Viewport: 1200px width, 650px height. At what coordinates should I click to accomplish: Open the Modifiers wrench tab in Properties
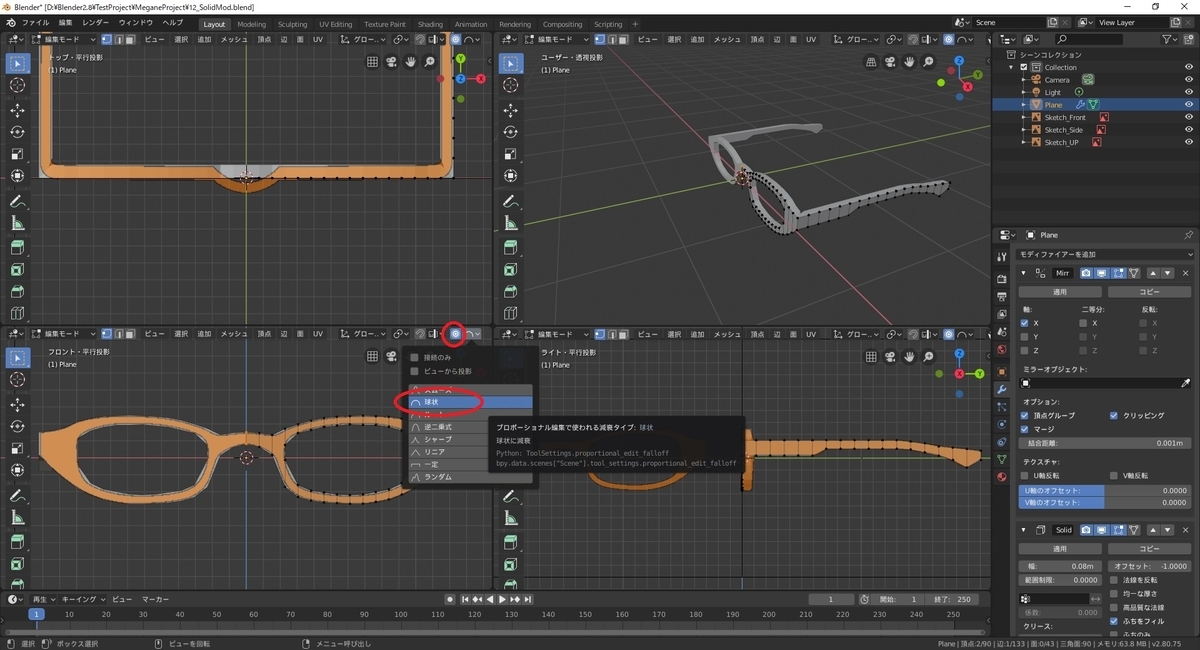tap(1001, 388)
